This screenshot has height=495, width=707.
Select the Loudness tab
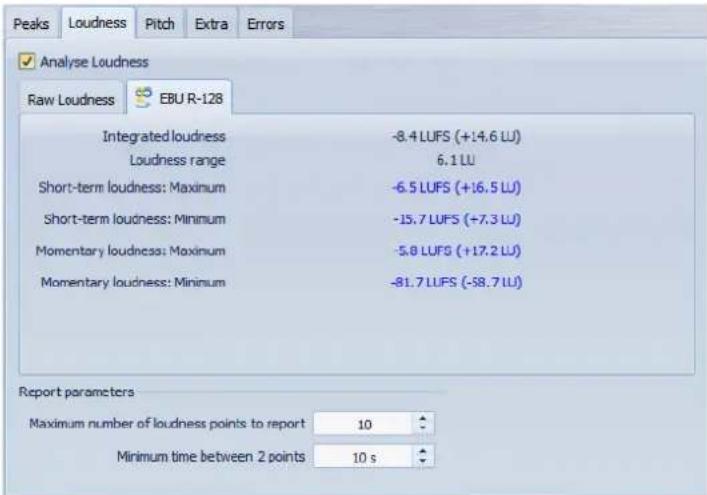tap(97, 23)
